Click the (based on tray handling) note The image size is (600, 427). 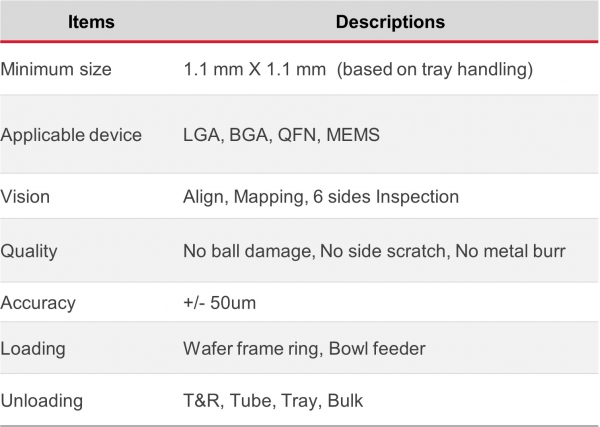pos(435,70)
